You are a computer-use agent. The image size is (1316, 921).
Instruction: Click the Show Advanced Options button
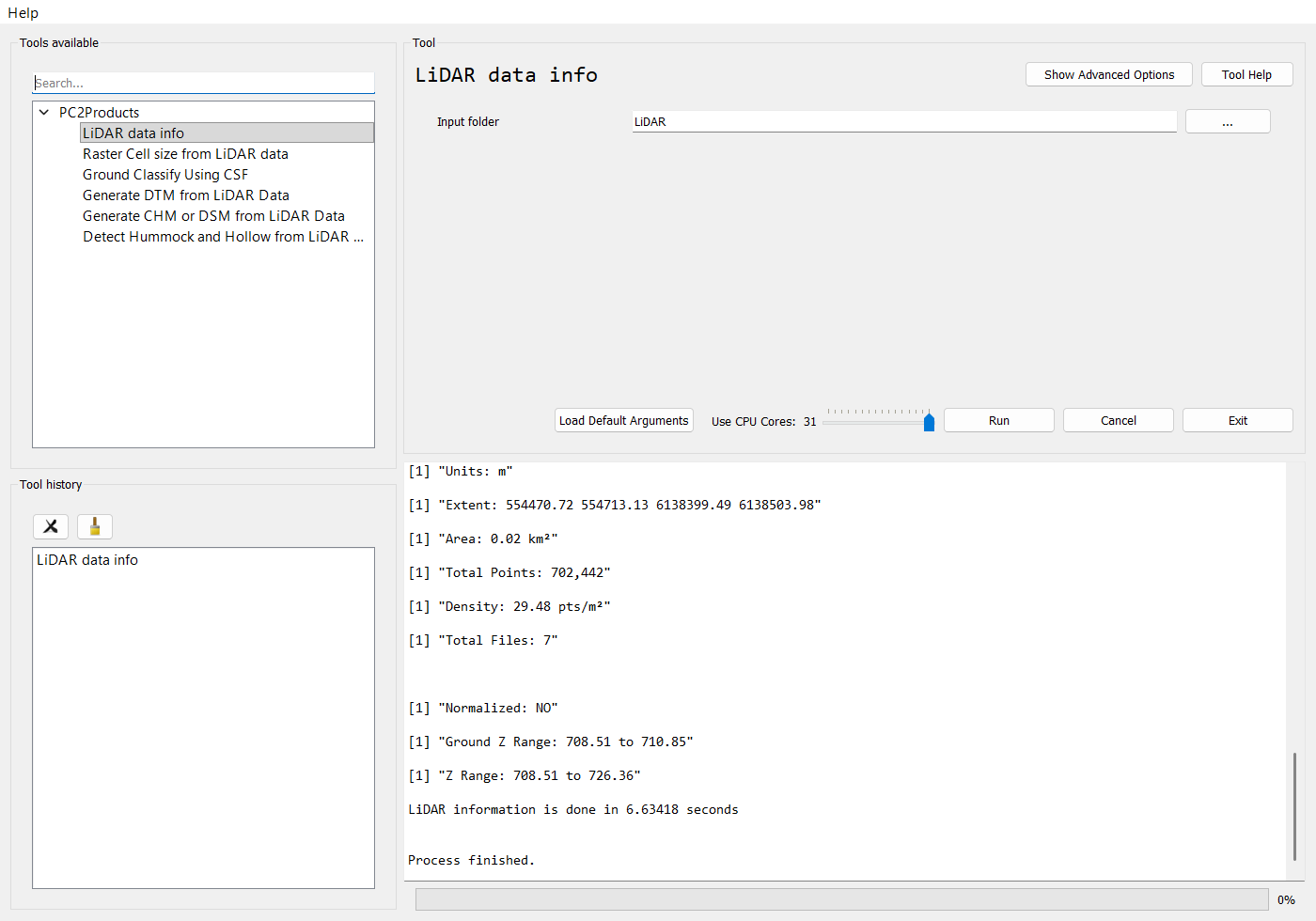click(1109, 74)
